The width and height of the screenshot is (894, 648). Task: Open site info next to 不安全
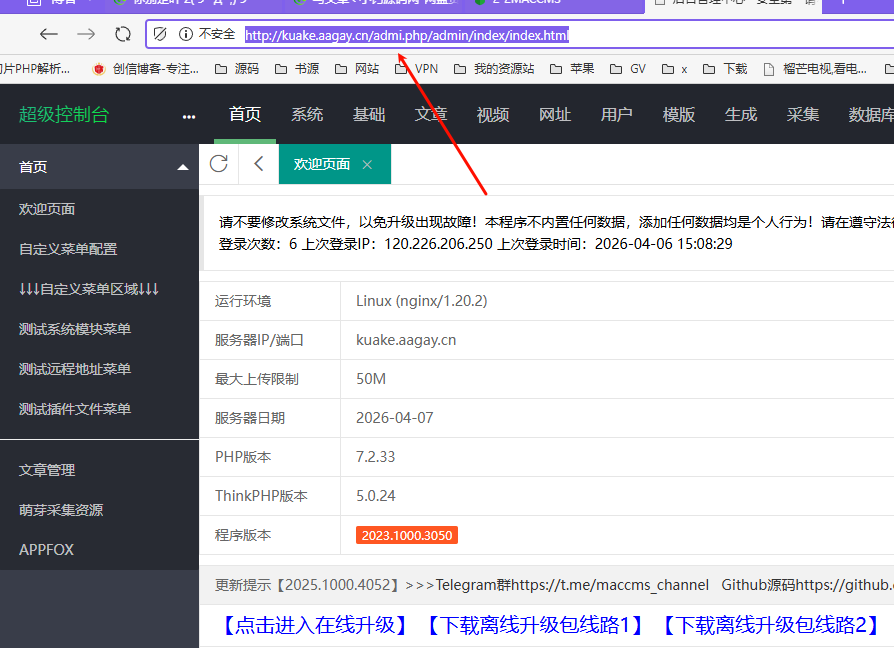click(x=185, y=34)
